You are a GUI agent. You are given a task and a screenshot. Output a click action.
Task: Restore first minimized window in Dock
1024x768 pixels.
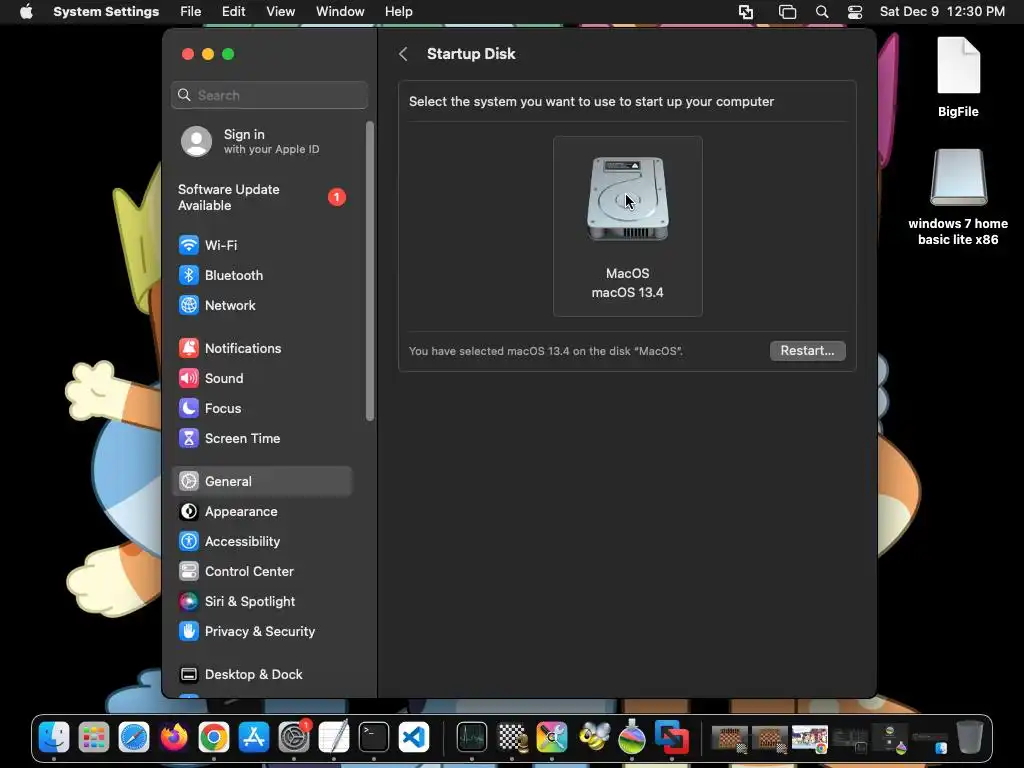click(729, 739)
